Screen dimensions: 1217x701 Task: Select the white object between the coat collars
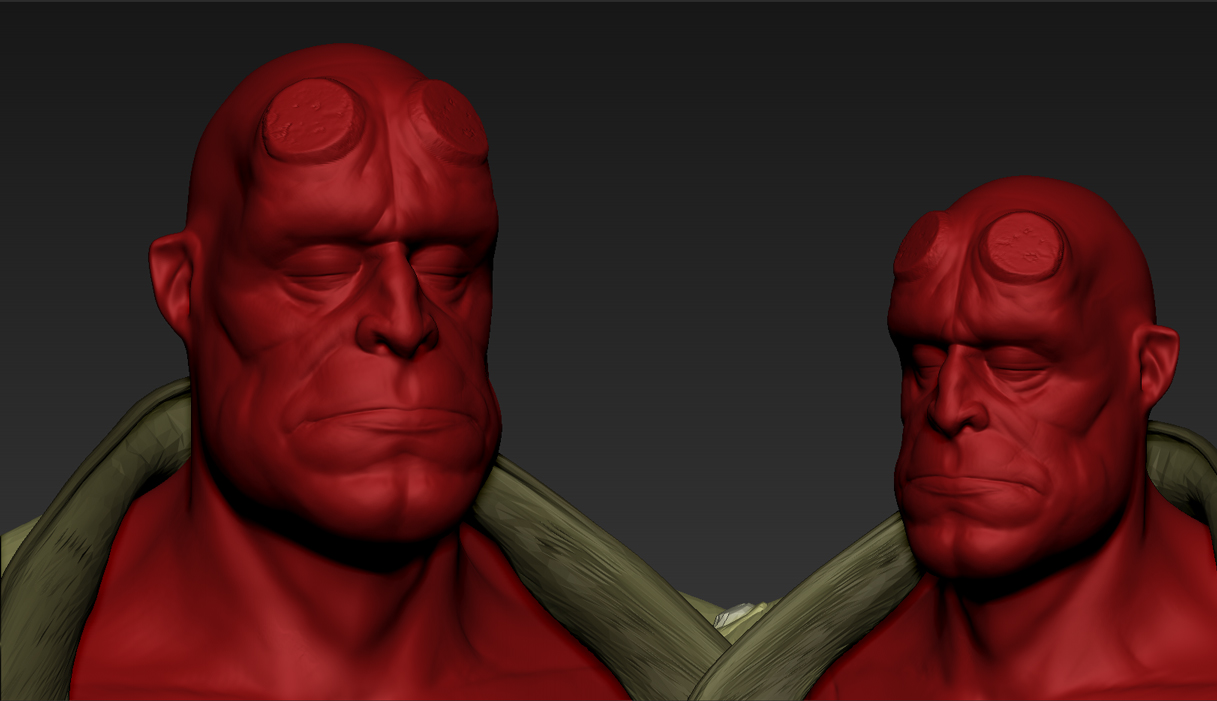click(732, 614)
